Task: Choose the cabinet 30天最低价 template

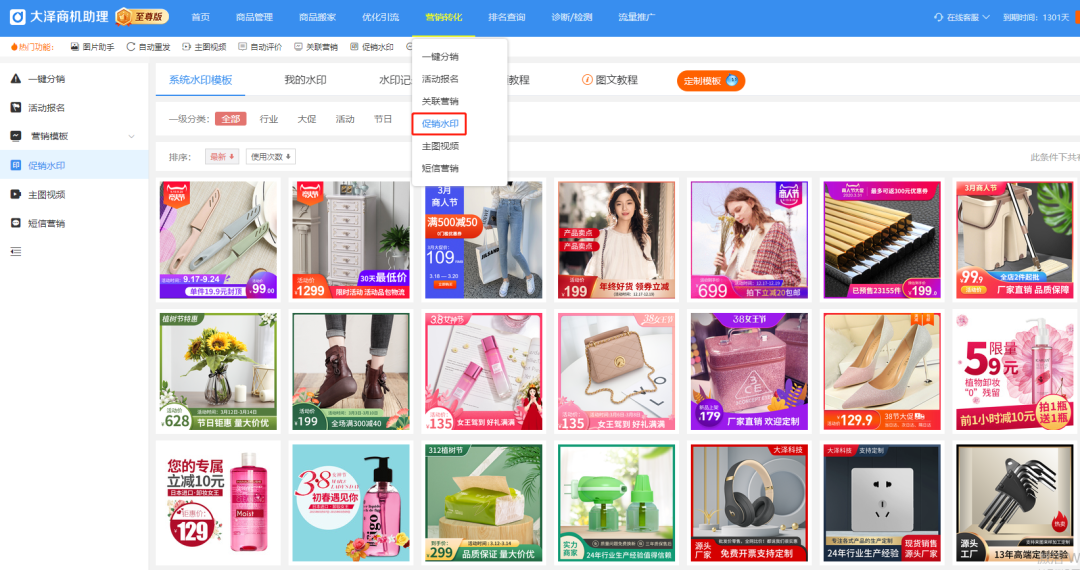Action: coord(351,240)
